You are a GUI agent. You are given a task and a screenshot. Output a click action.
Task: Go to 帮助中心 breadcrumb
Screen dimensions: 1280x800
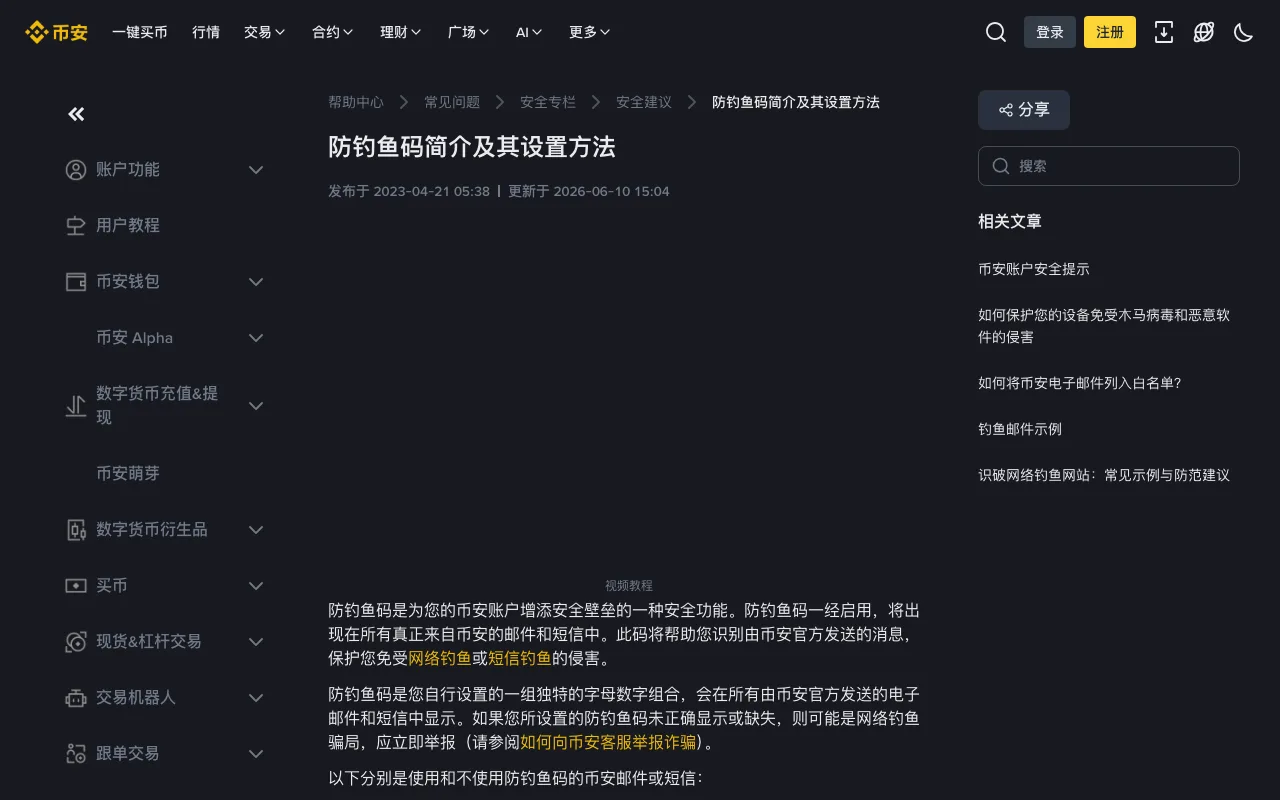pyautogui.click(x=356, y=102)
